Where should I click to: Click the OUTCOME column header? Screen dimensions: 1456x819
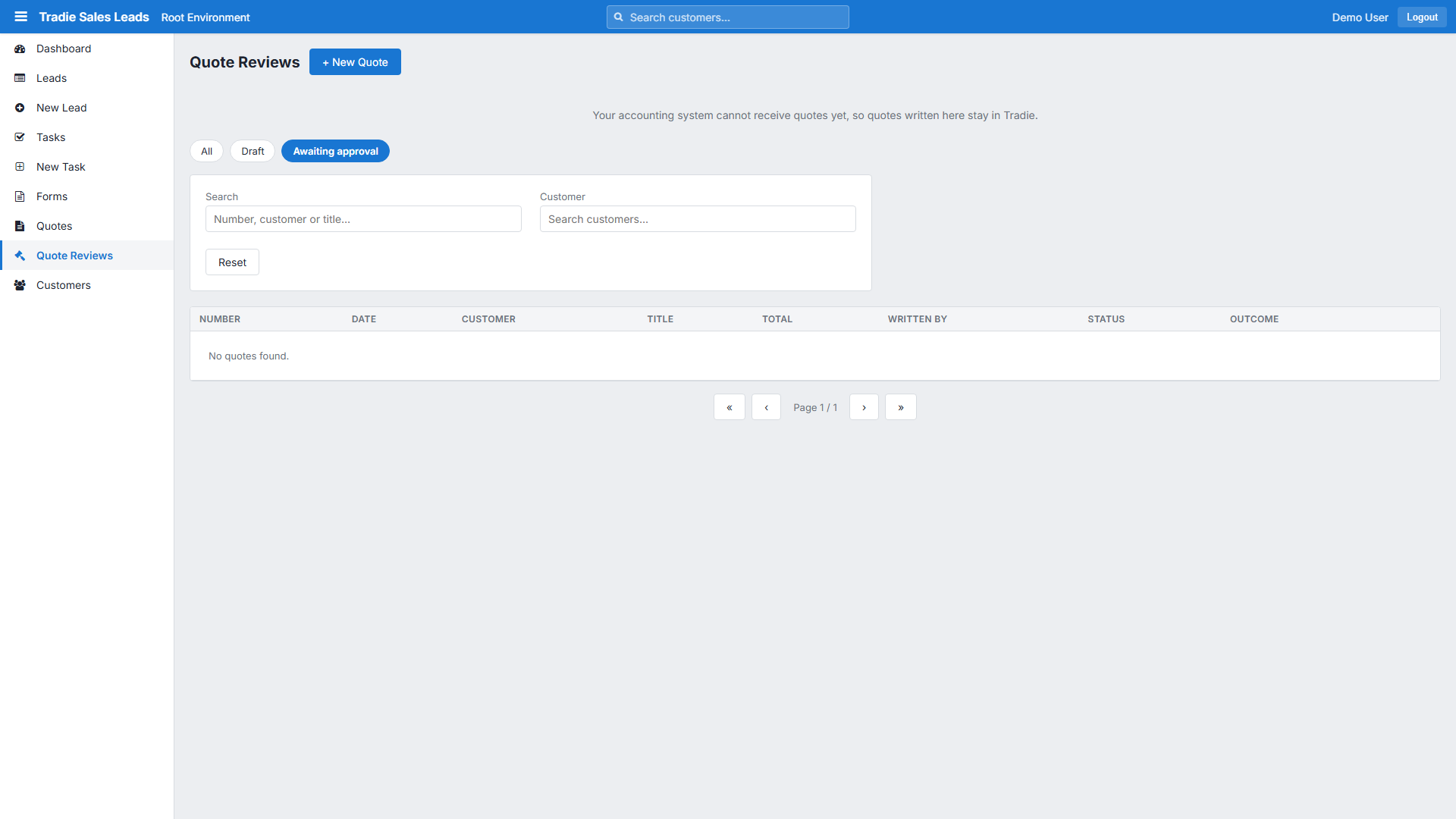point(1254,319)
